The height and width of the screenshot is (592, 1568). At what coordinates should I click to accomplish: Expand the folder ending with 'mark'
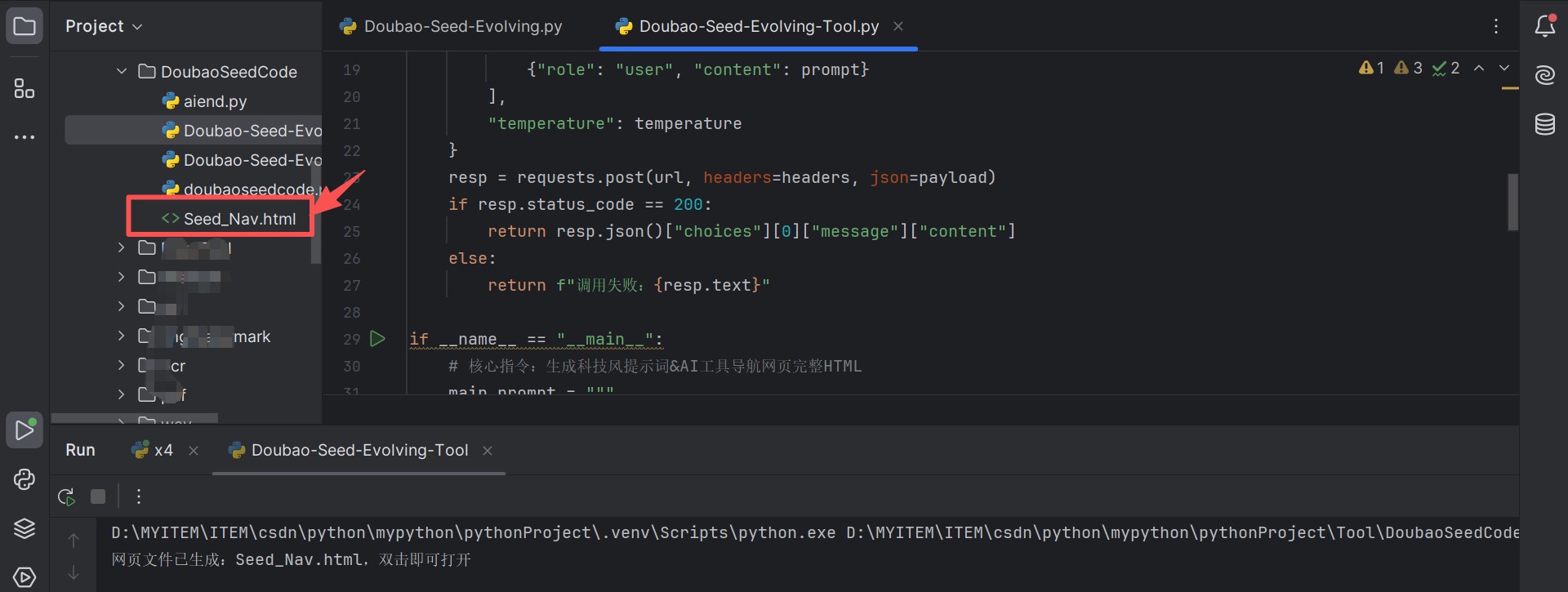coord(122,336)
